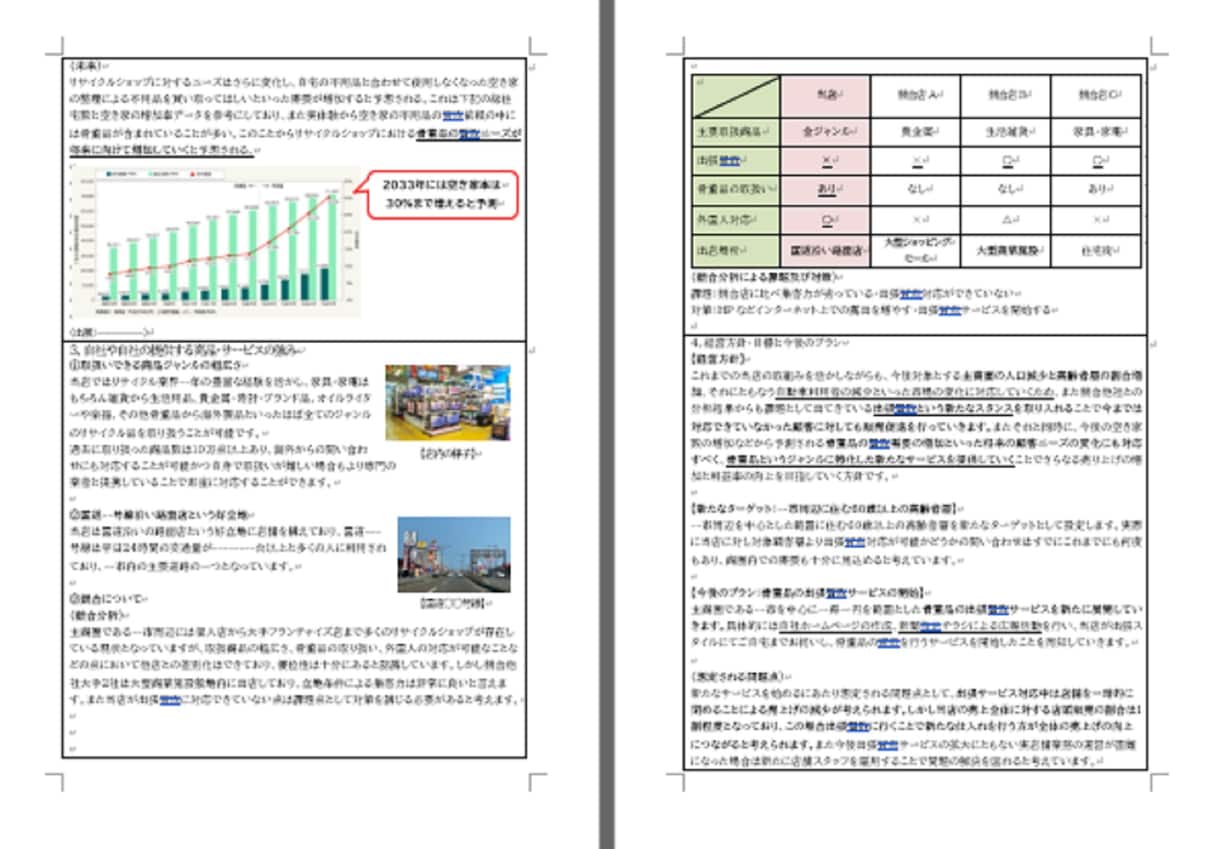1220x849 pixels.
Task: Click the '生活雑貨' table cell
Action: click(x=1005, y=131)
